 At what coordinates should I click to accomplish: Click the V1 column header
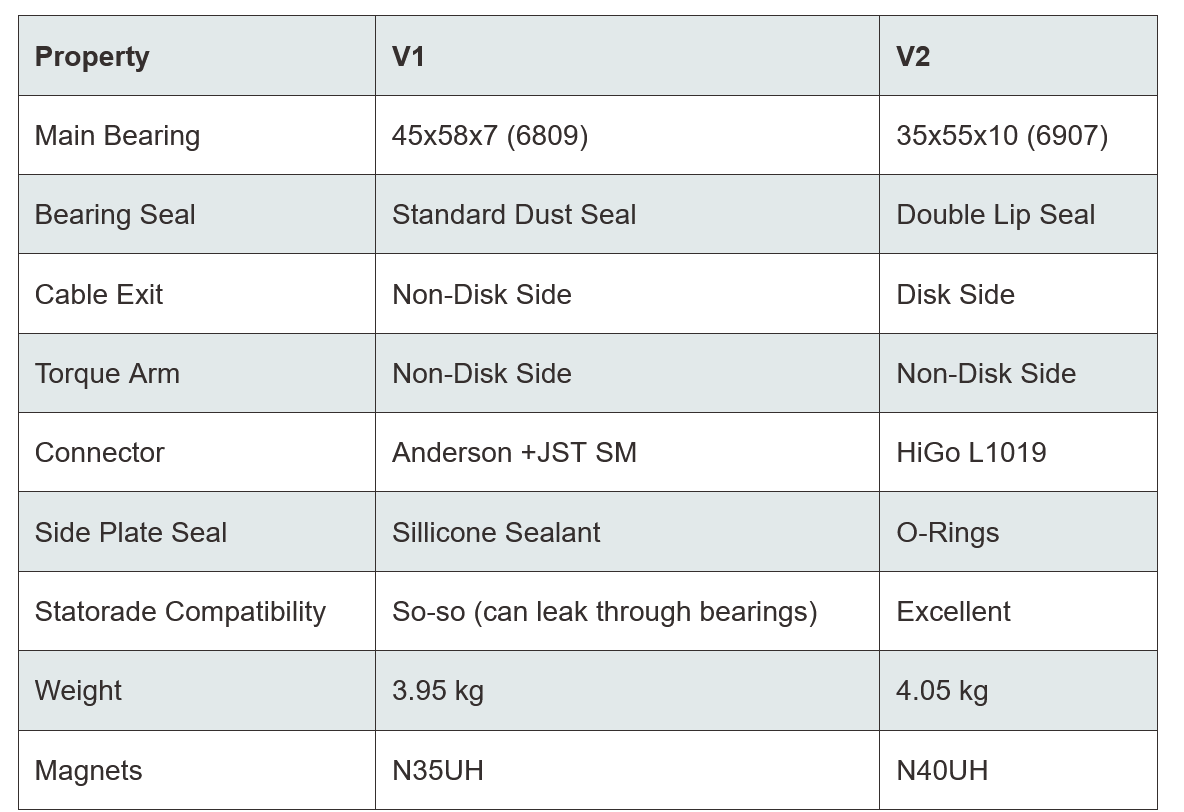tap(408, 57)
